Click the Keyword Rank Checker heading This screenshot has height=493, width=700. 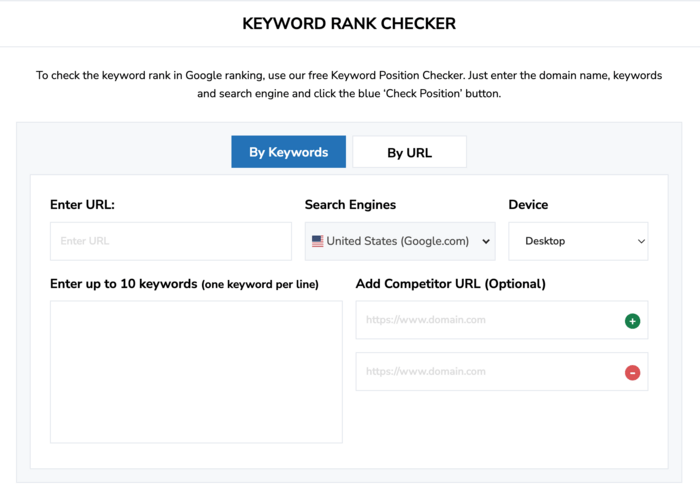349,24
